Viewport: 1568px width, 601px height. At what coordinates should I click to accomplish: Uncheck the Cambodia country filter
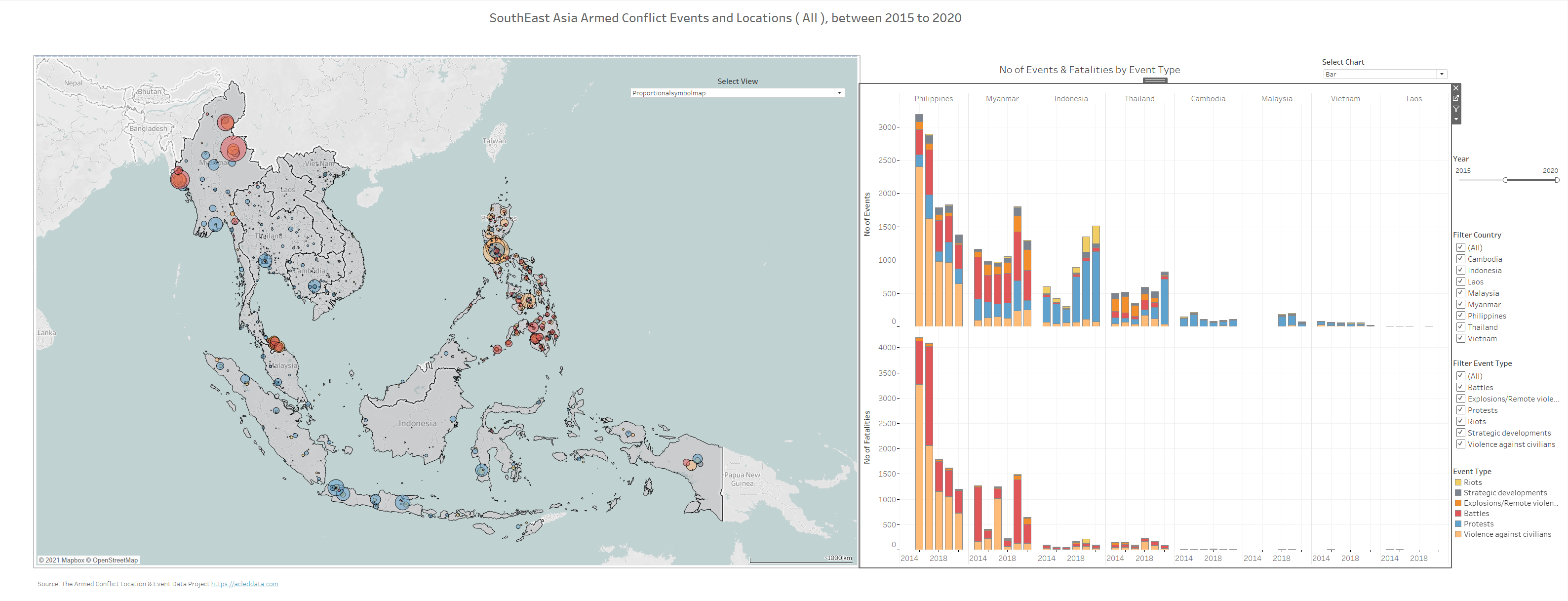tap(1460, 259)
